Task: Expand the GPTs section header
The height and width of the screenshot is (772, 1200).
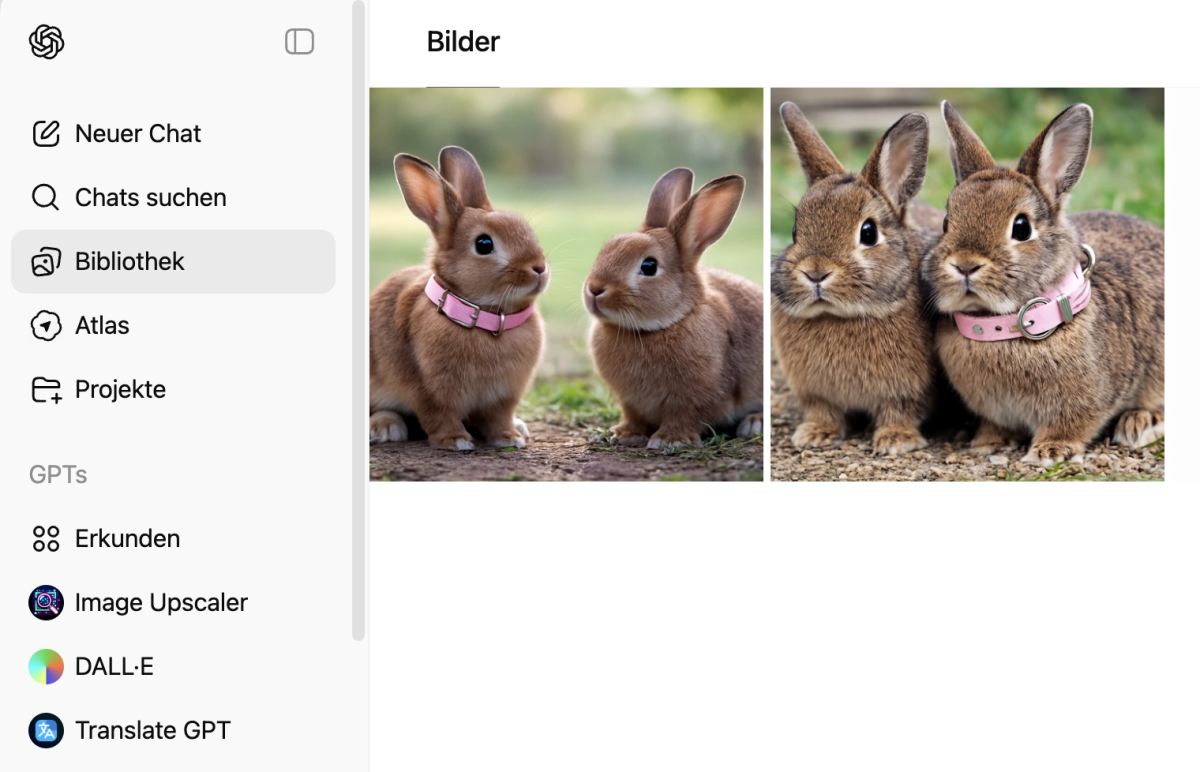Action: point(58,475)
